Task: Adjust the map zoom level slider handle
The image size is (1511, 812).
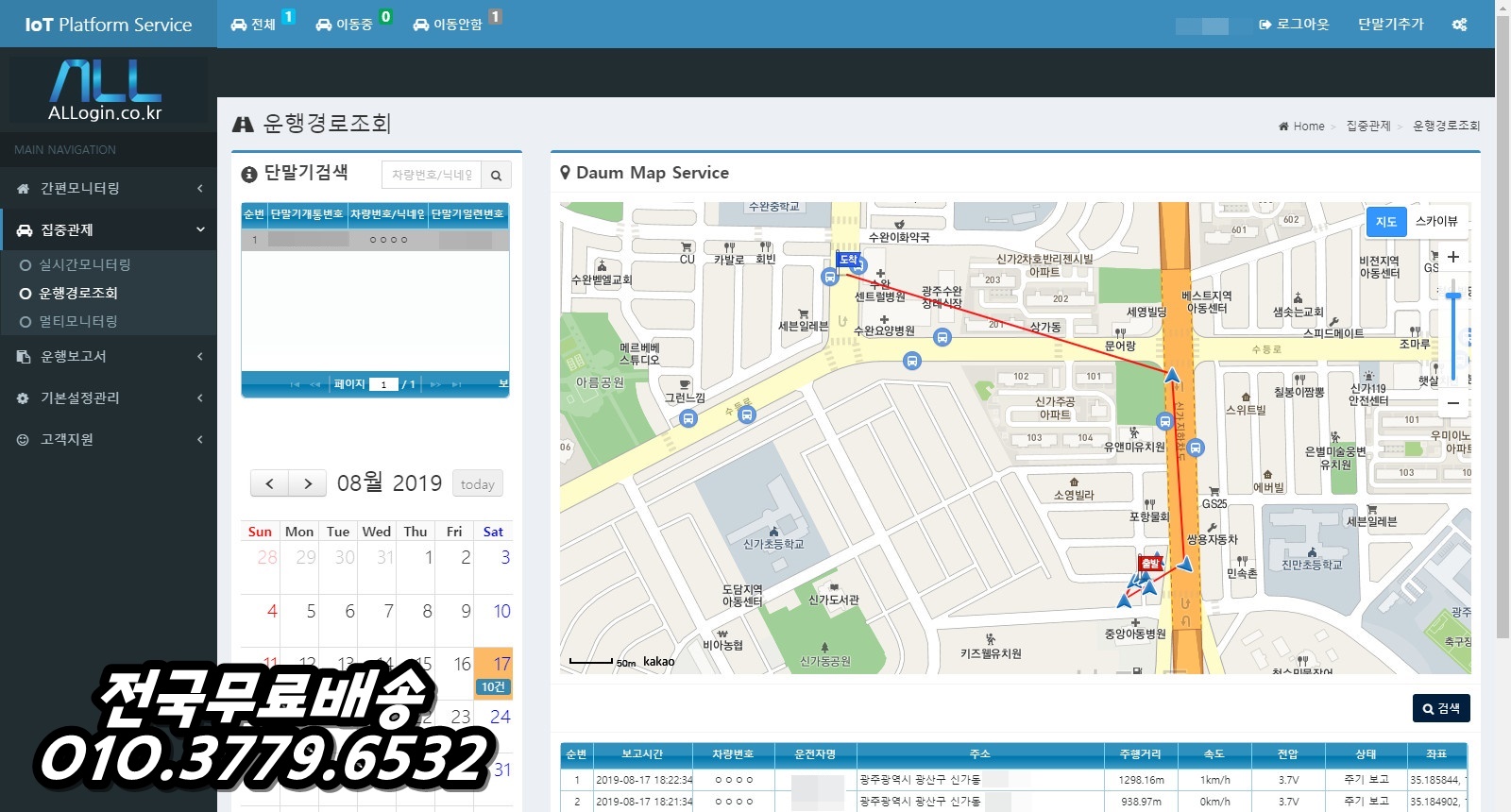Action: coord(1453,296)
